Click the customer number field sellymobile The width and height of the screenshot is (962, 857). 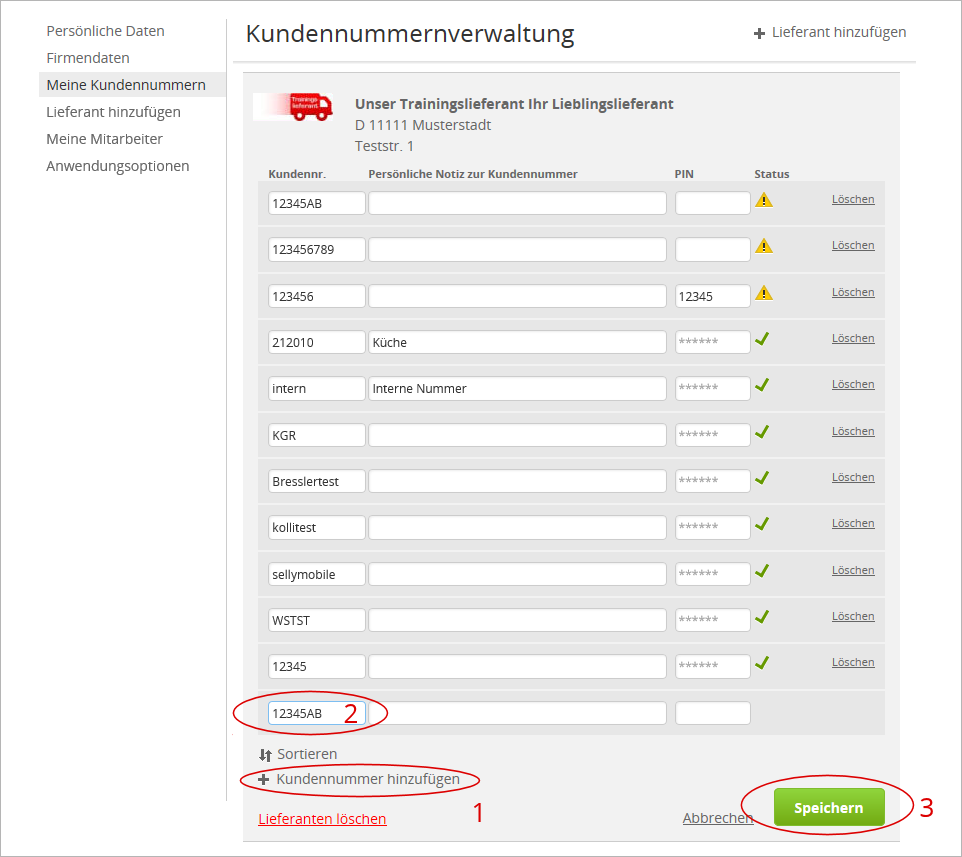coord(317,574)
